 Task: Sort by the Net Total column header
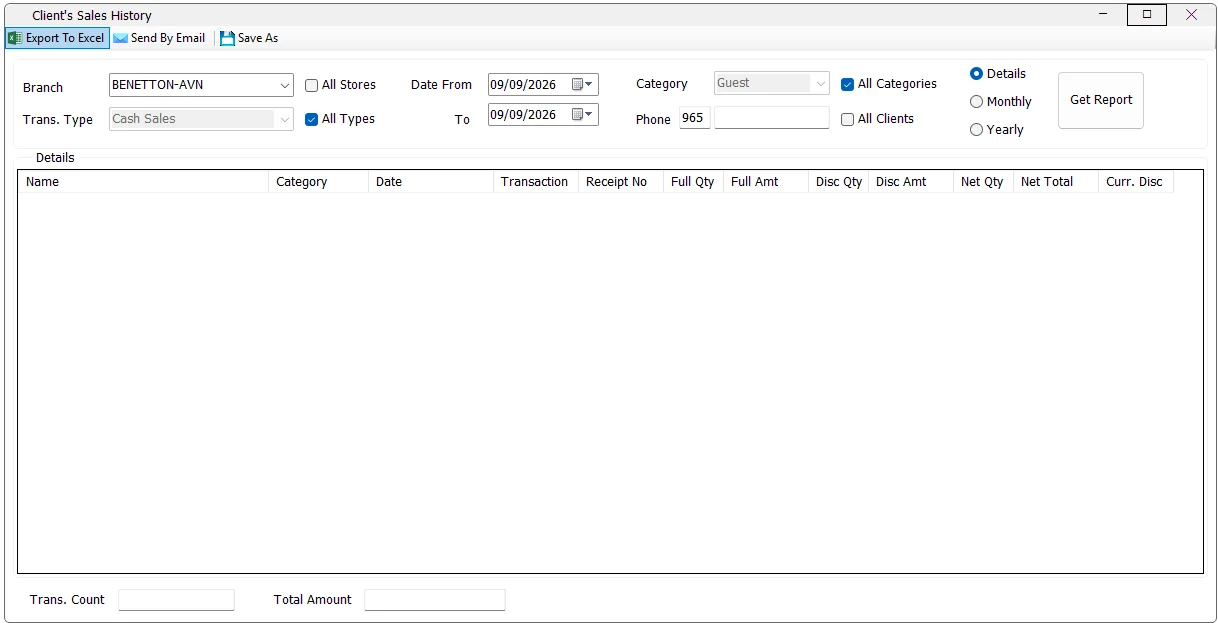1056,182
